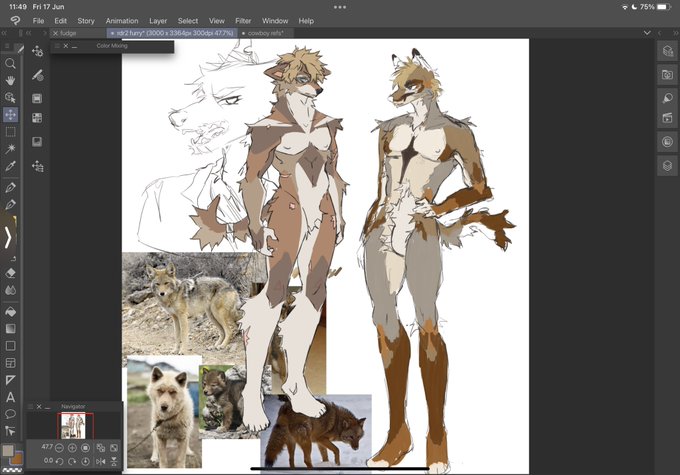The image size is (680, 475).
Task: Toggle vertical flip in Navigator
Action: tap(114, 461)
